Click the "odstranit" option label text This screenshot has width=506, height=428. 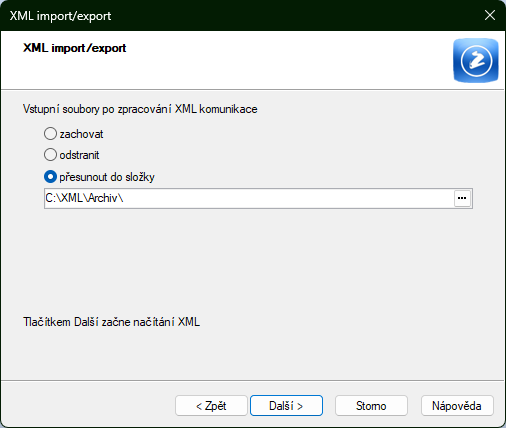79,155
